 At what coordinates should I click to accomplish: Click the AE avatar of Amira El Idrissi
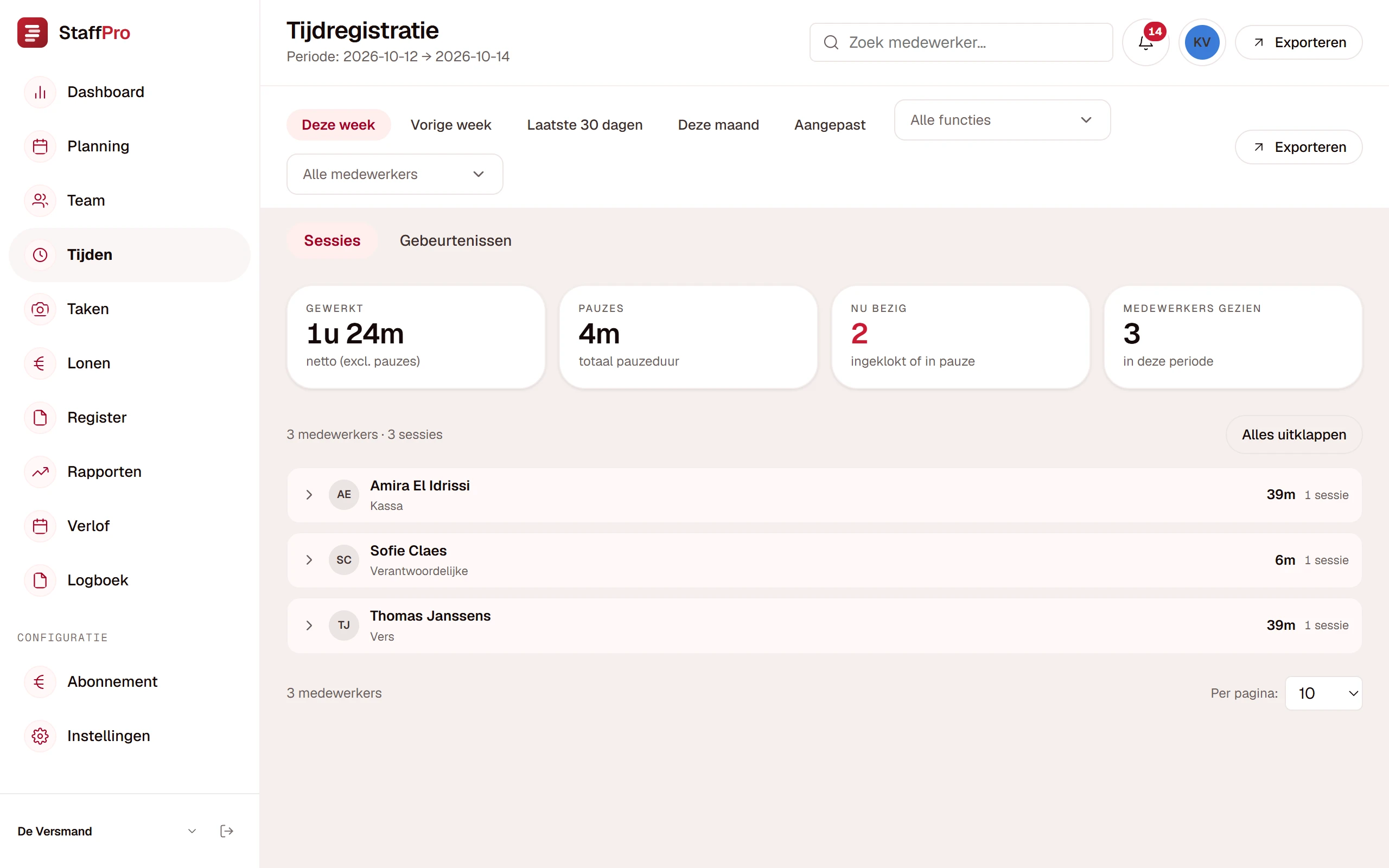pyautogui.click(x=344, y=495)
